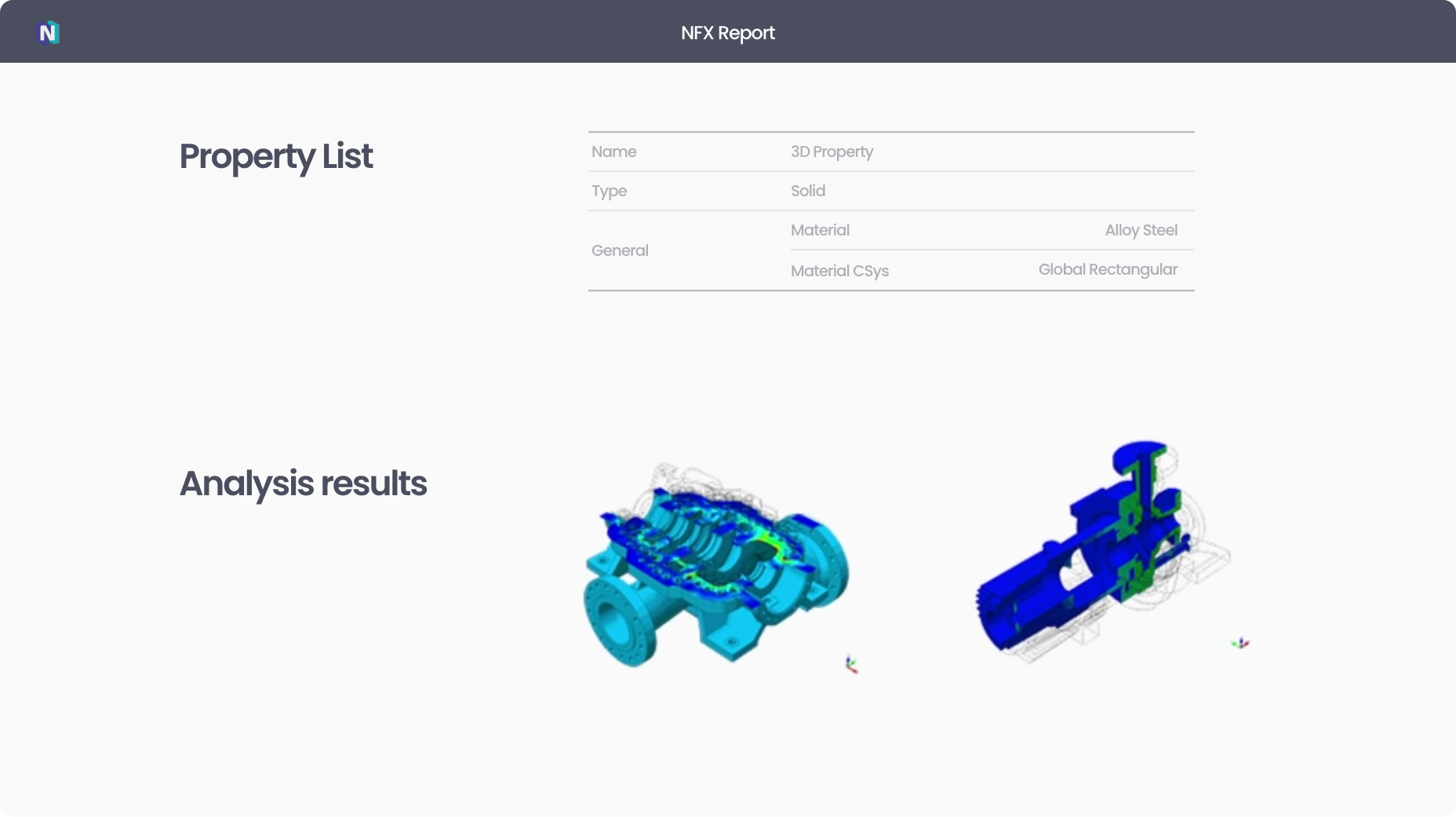Click the Solid value cell
The width and height of the screenshot is (1456, 817).
808,191
